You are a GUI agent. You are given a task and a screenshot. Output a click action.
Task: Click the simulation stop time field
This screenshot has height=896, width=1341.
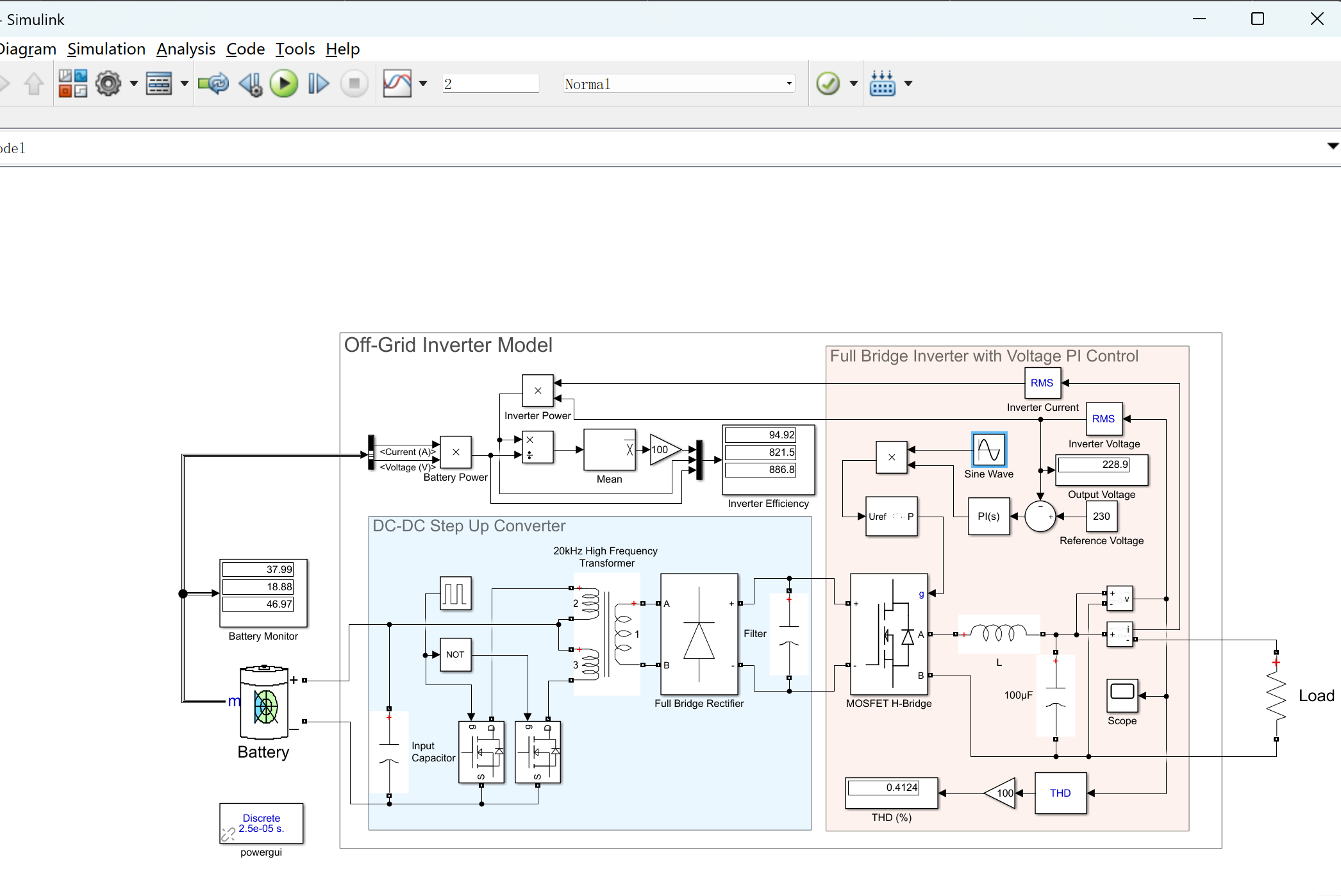coord(490,84)
